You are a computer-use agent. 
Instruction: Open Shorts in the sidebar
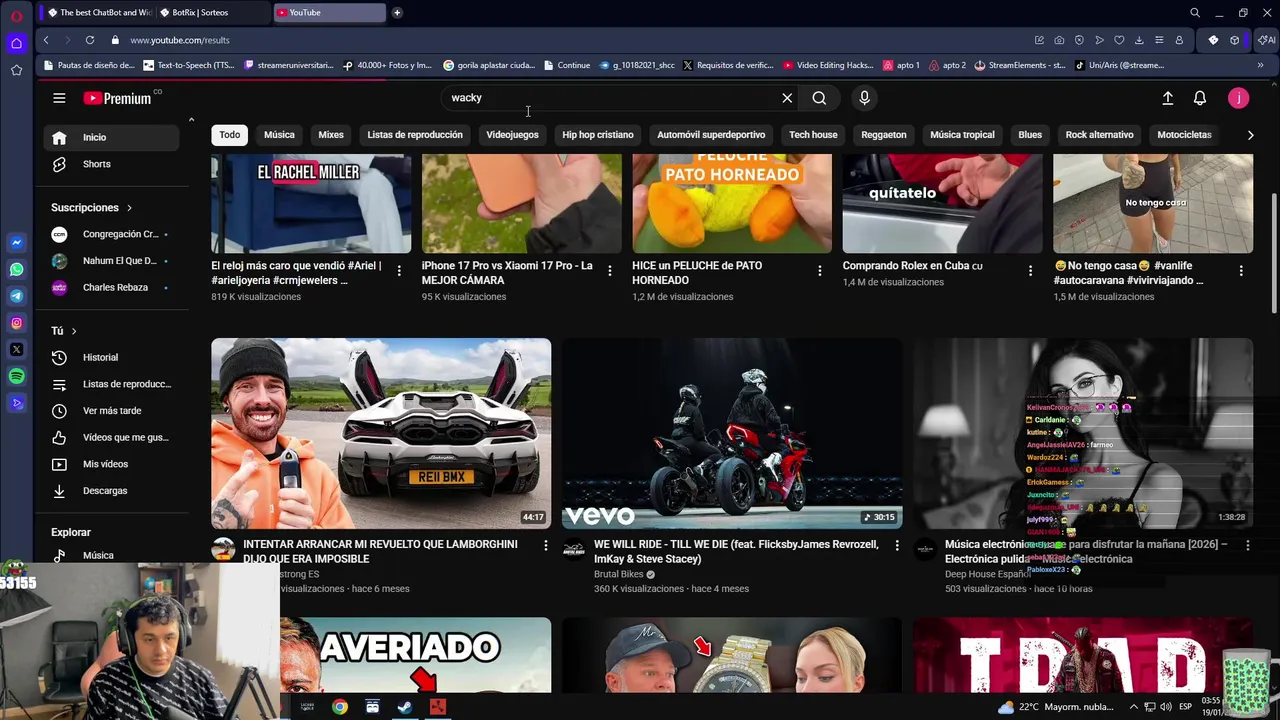[x=109, y=164]
